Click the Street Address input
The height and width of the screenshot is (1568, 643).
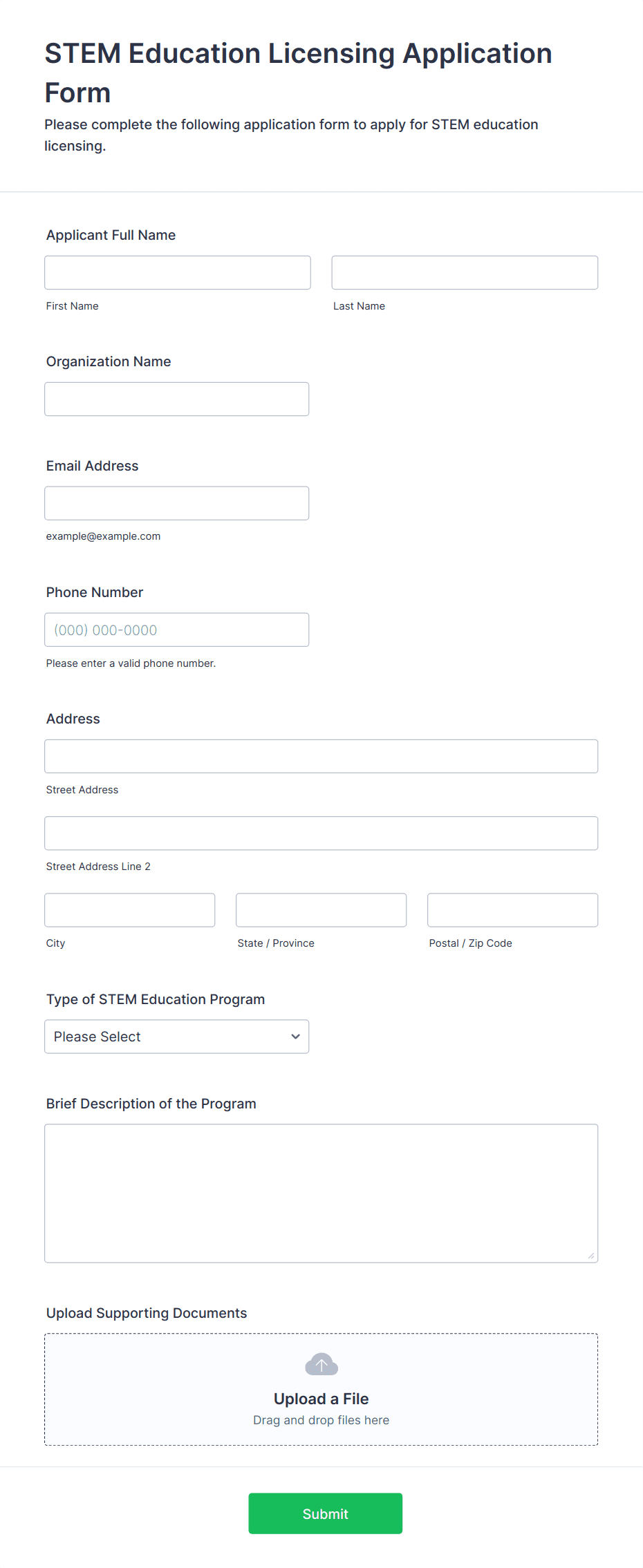pos(321,756)
